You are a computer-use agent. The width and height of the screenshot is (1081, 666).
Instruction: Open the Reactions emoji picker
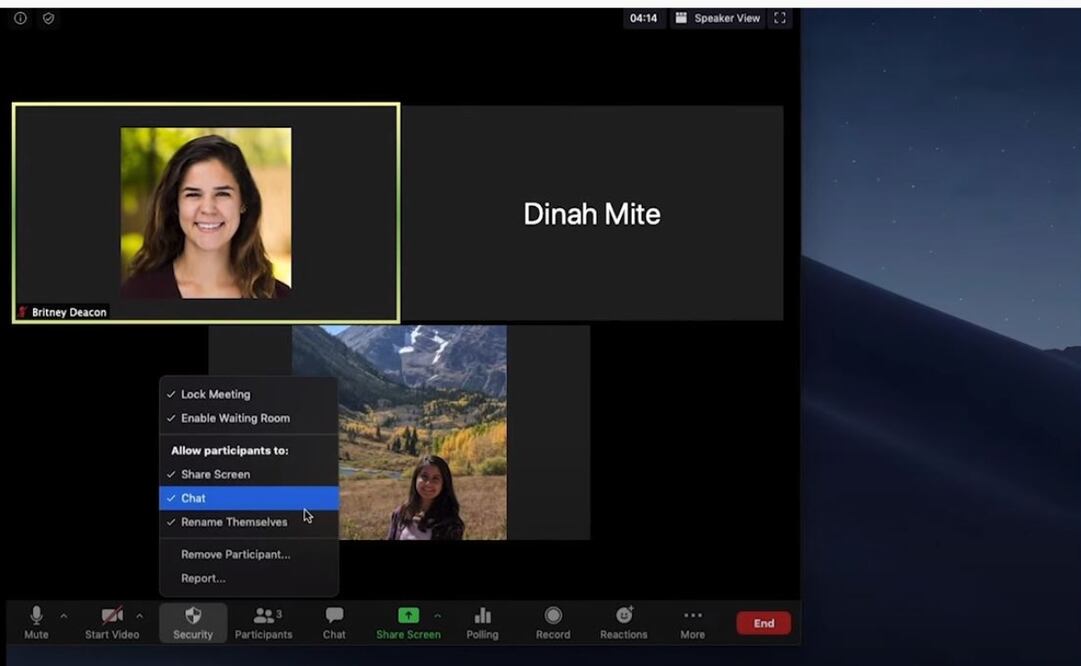624,616
